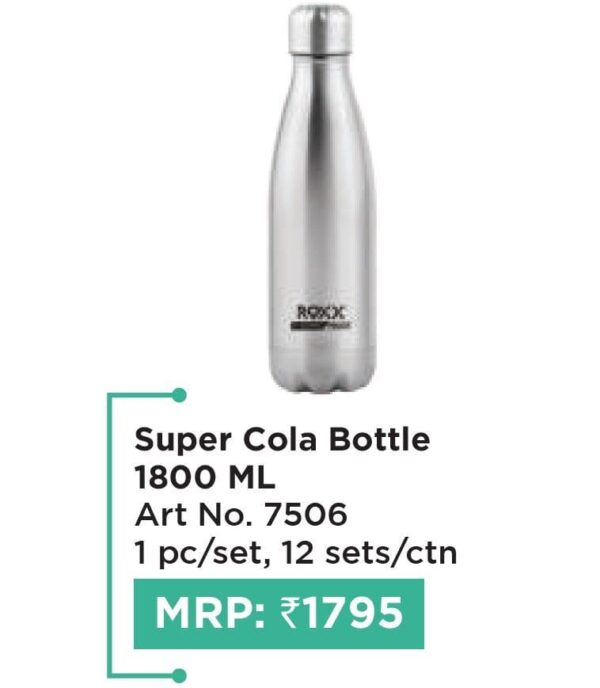Click the 1 pc/set packaging text
Image resolution: width=600 pixels, height=688 pixels.
(201, 554)
